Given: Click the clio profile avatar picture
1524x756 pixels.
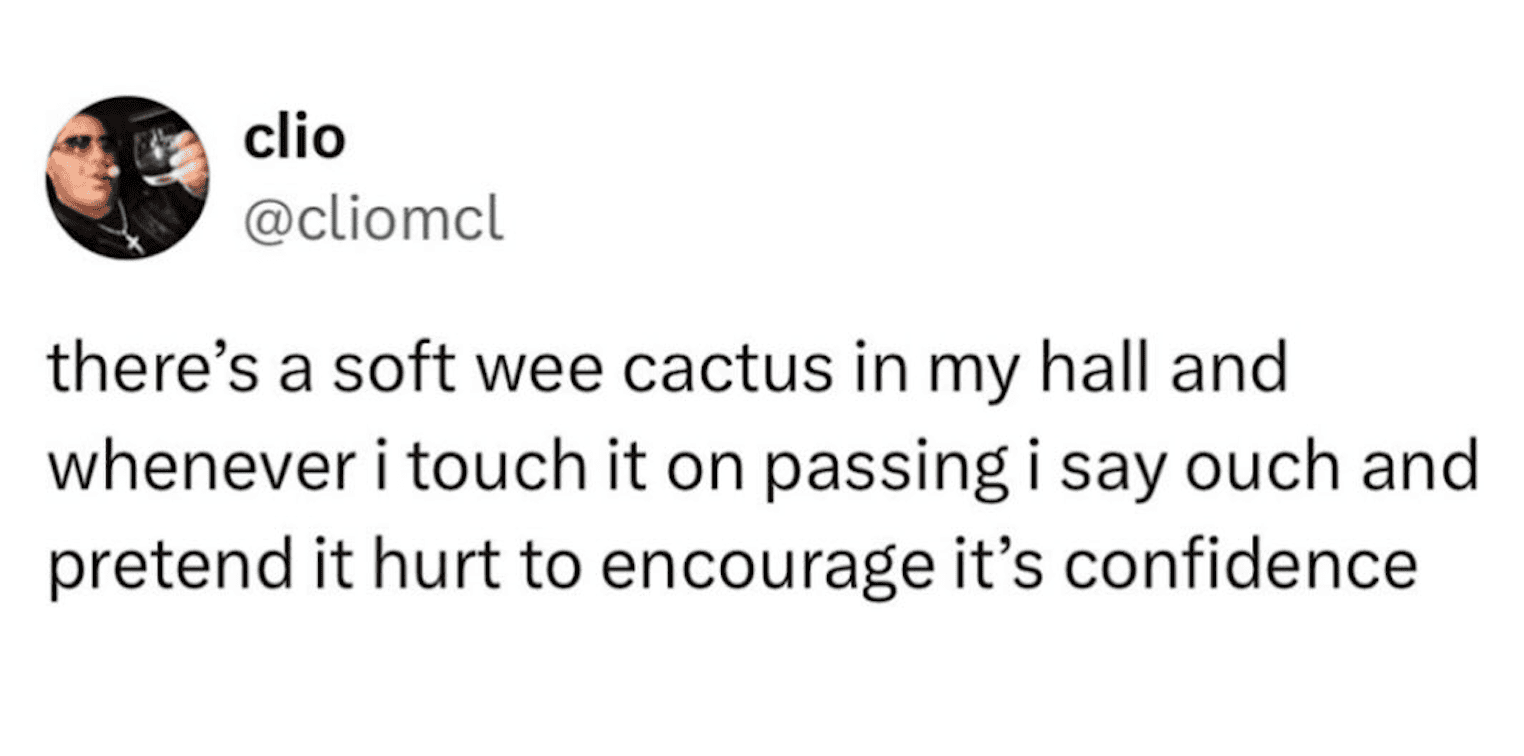Looking at the screenshot, I should click(127, 177).
